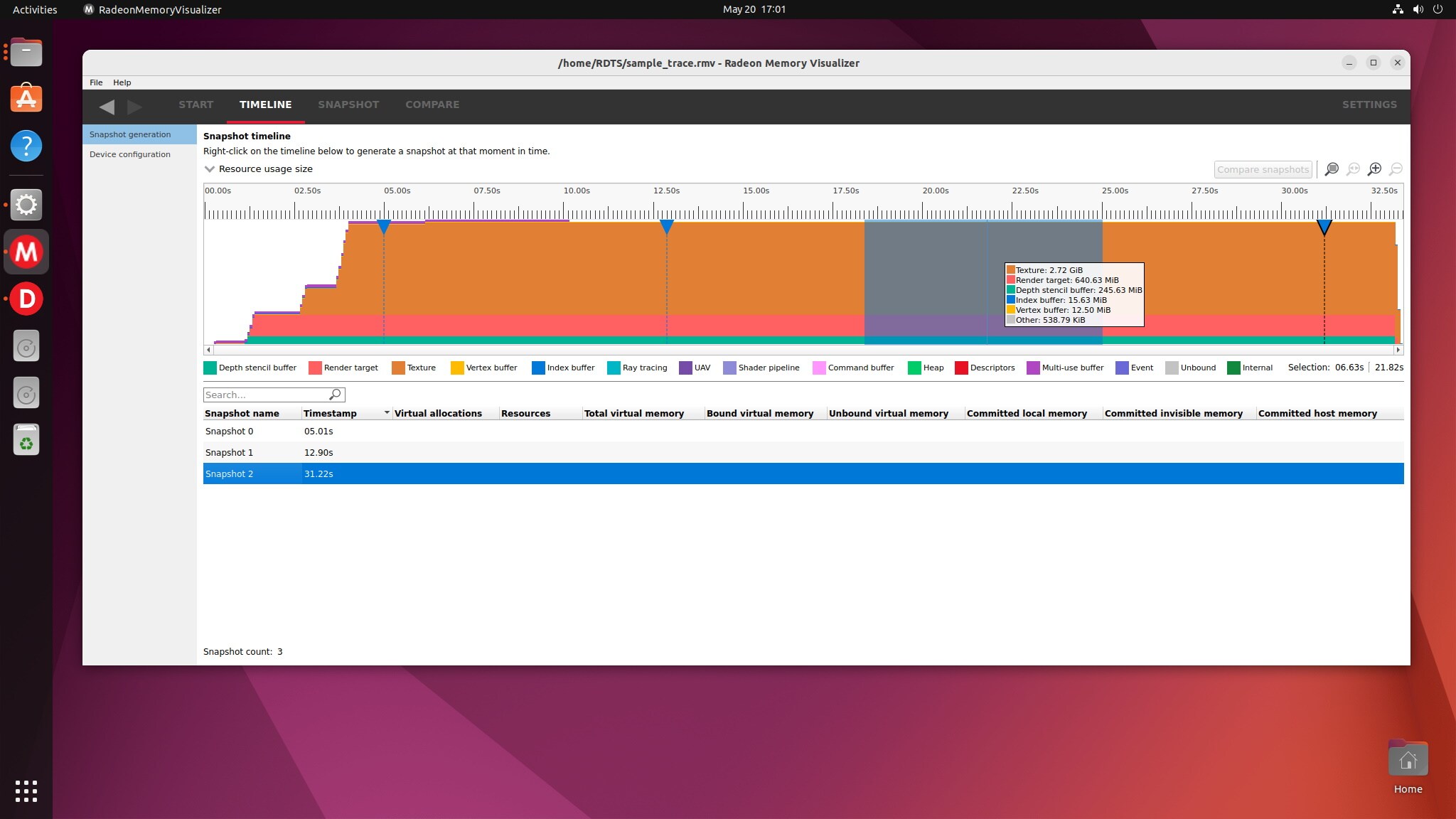Open the Radeon Developer Panel dock icon
The image size is (1456, 819).
click(26, 299)
